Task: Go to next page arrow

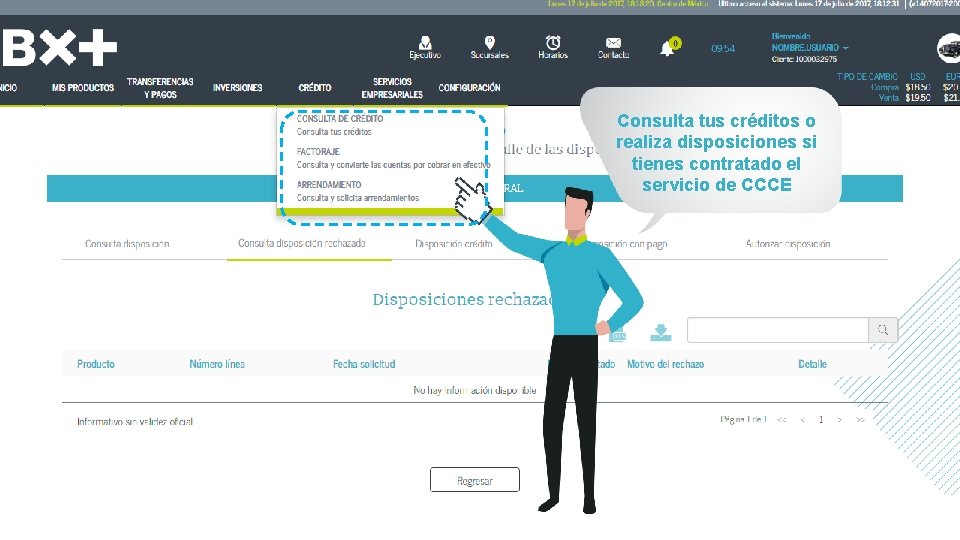Action: (839, 419)
